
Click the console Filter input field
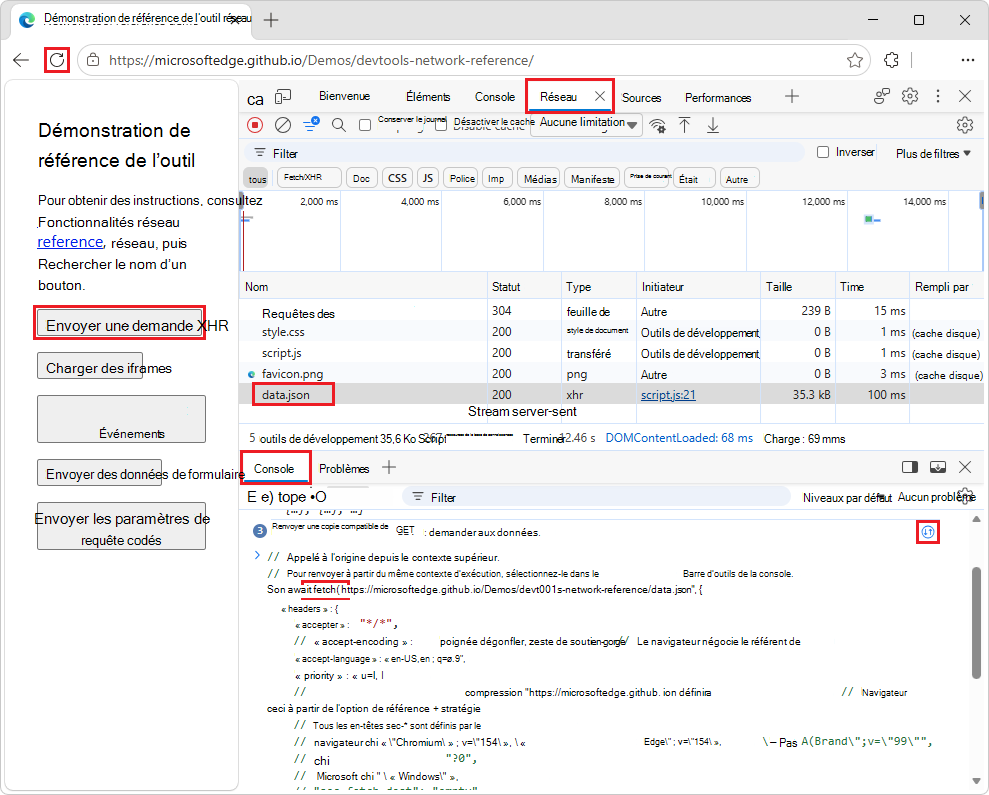[596, 497]
